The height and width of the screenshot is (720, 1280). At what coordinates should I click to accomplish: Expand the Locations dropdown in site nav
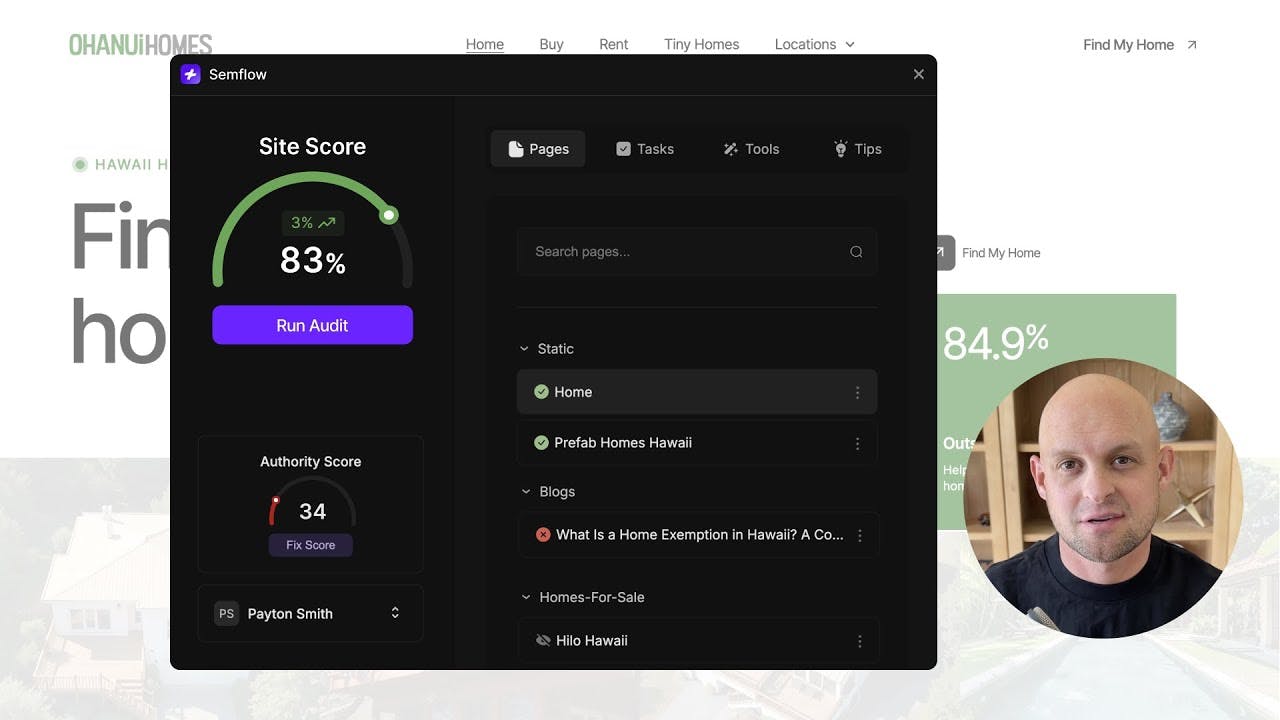(815, 45)
